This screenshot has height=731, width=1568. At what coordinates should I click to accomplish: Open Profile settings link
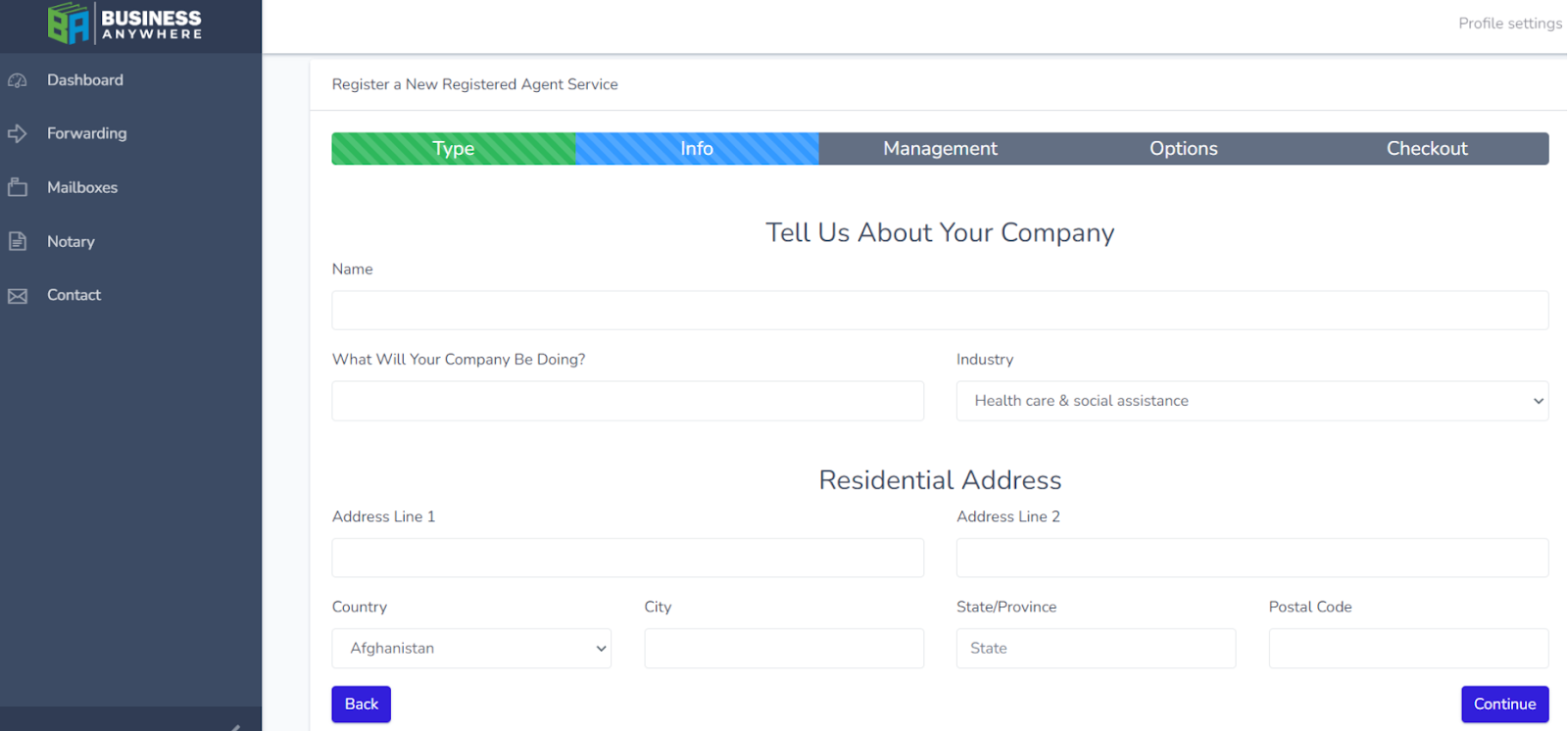pyautogui.click(x=1510, y=24)
